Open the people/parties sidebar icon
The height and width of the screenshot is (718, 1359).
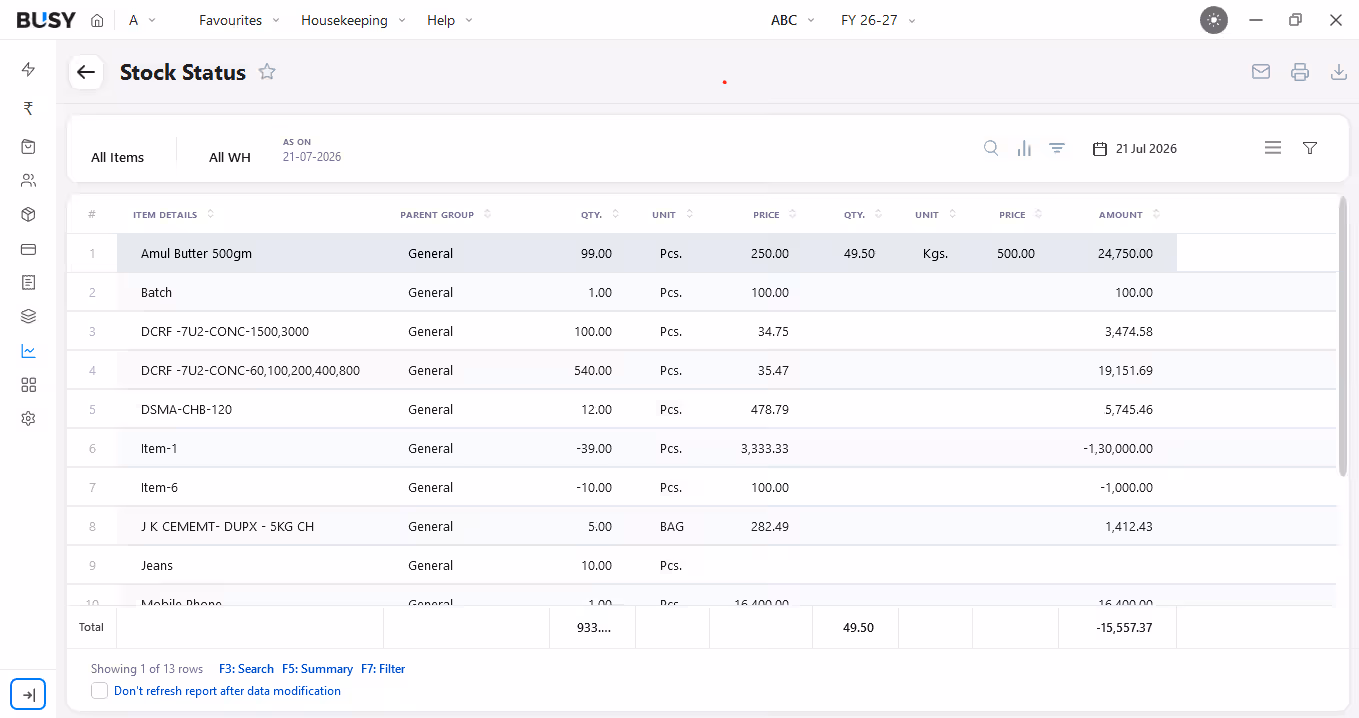(28, 181)
